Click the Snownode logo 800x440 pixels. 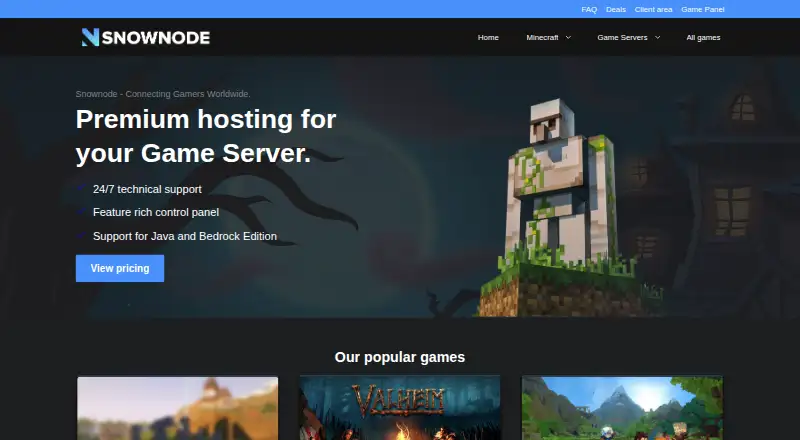coord(146,37)
